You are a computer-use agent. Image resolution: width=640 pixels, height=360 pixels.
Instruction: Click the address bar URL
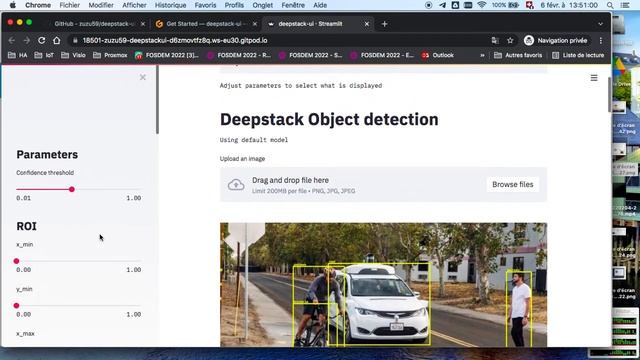point(175,40)
